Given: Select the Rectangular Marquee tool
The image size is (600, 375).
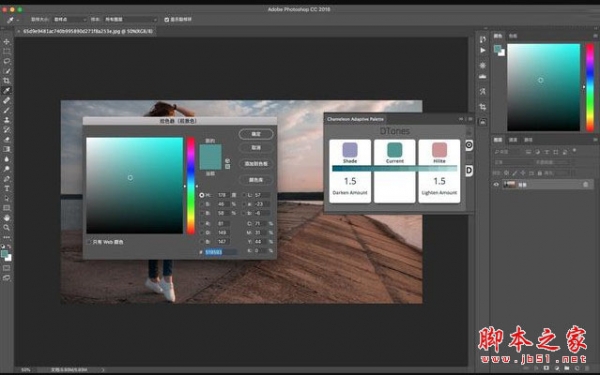Looking at the screenshot, I should tap(7, 51).
